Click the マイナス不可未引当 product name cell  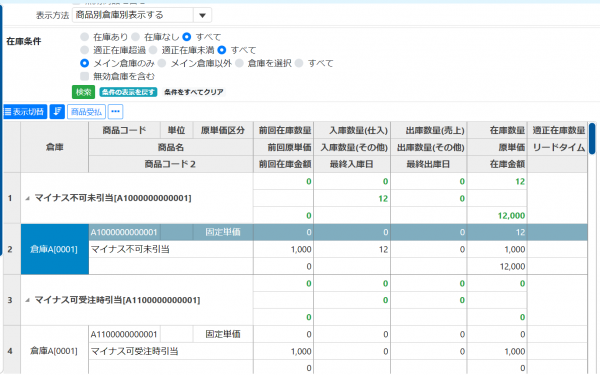171,249
